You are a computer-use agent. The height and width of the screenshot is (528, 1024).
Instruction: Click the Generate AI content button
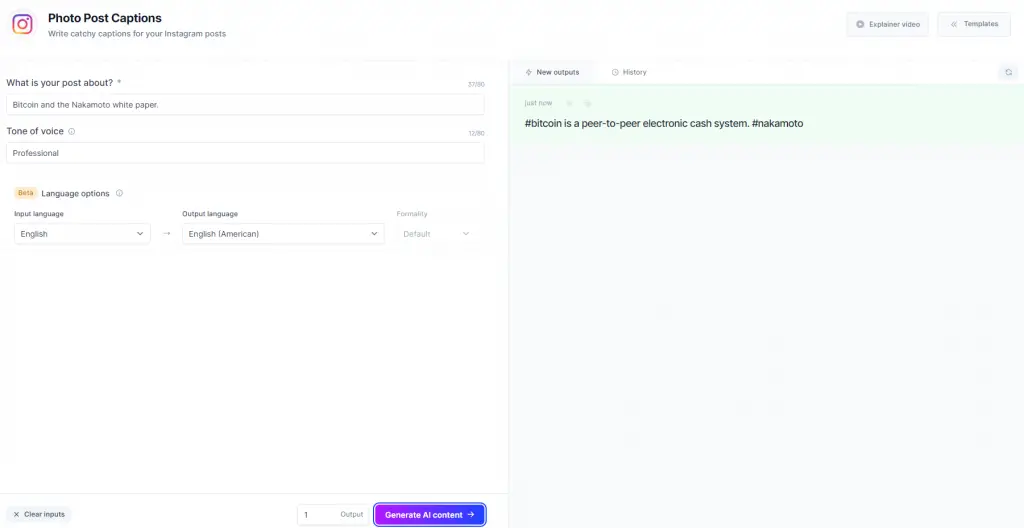430,515
